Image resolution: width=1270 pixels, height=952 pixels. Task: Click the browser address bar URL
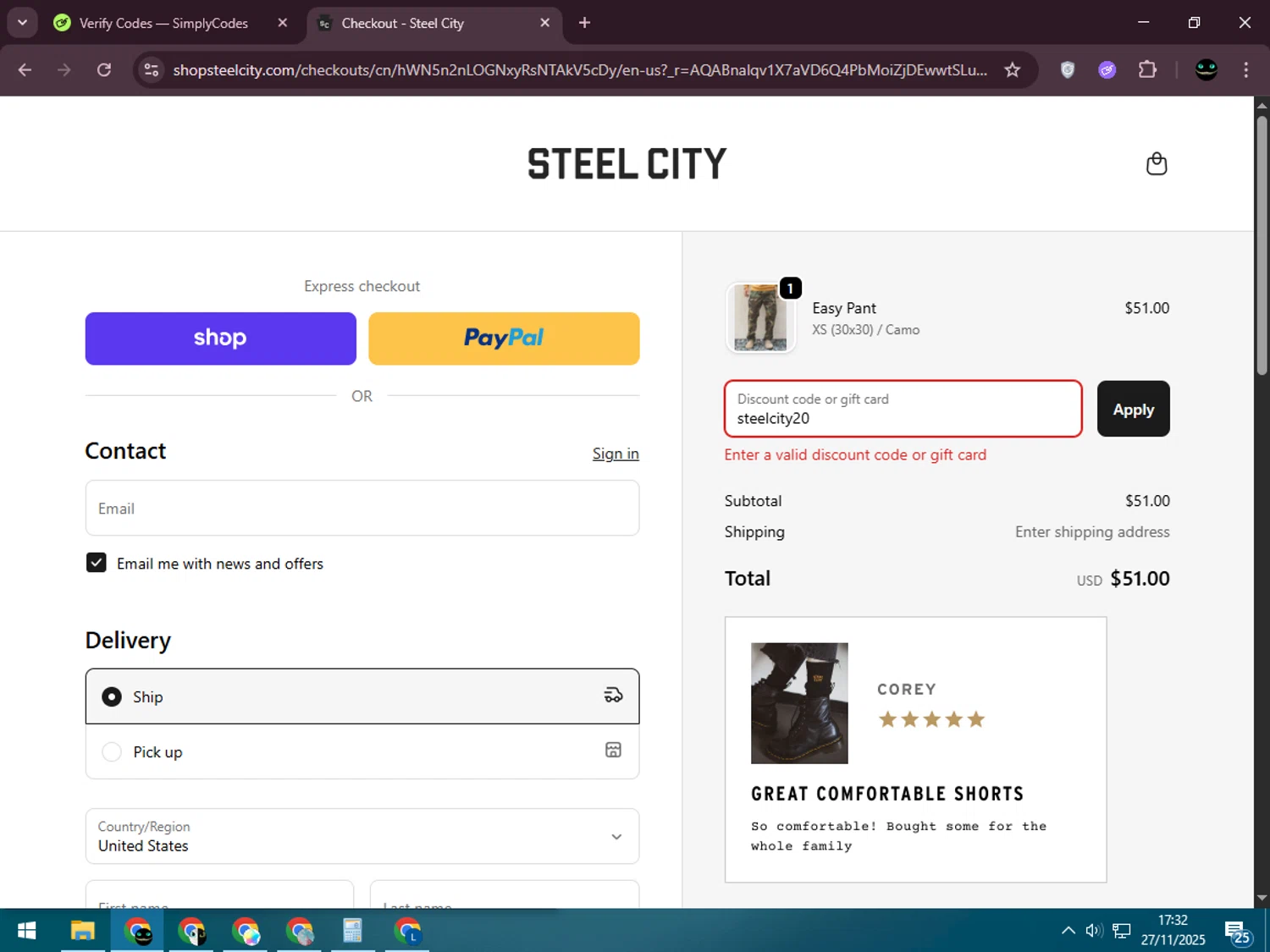[x=580, y=70]
